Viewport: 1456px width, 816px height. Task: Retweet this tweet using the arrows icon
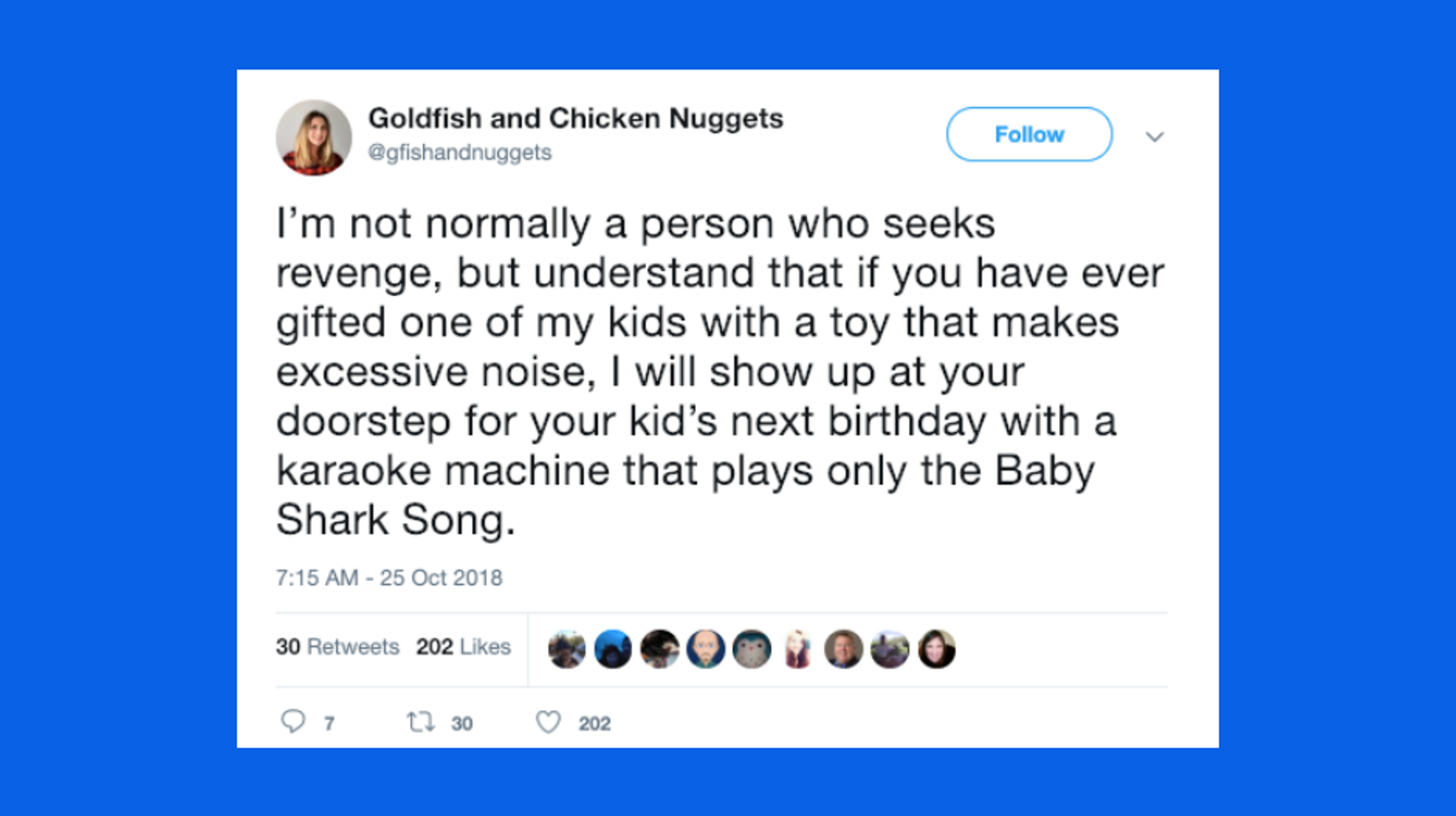pyautogui.click(x=420, y=722)
